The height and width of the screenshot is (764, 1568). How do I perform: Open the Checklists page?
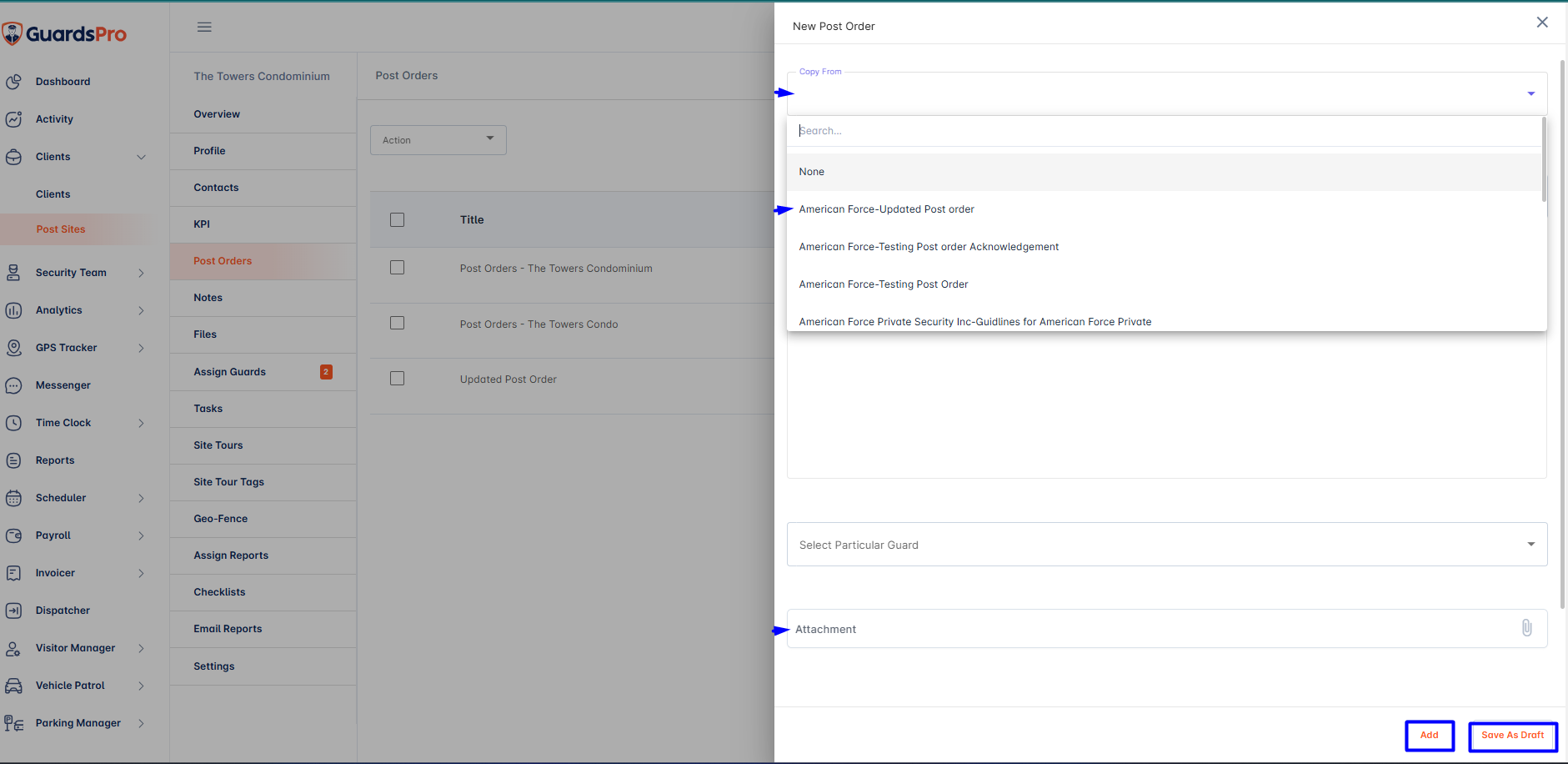coord(263,592)
